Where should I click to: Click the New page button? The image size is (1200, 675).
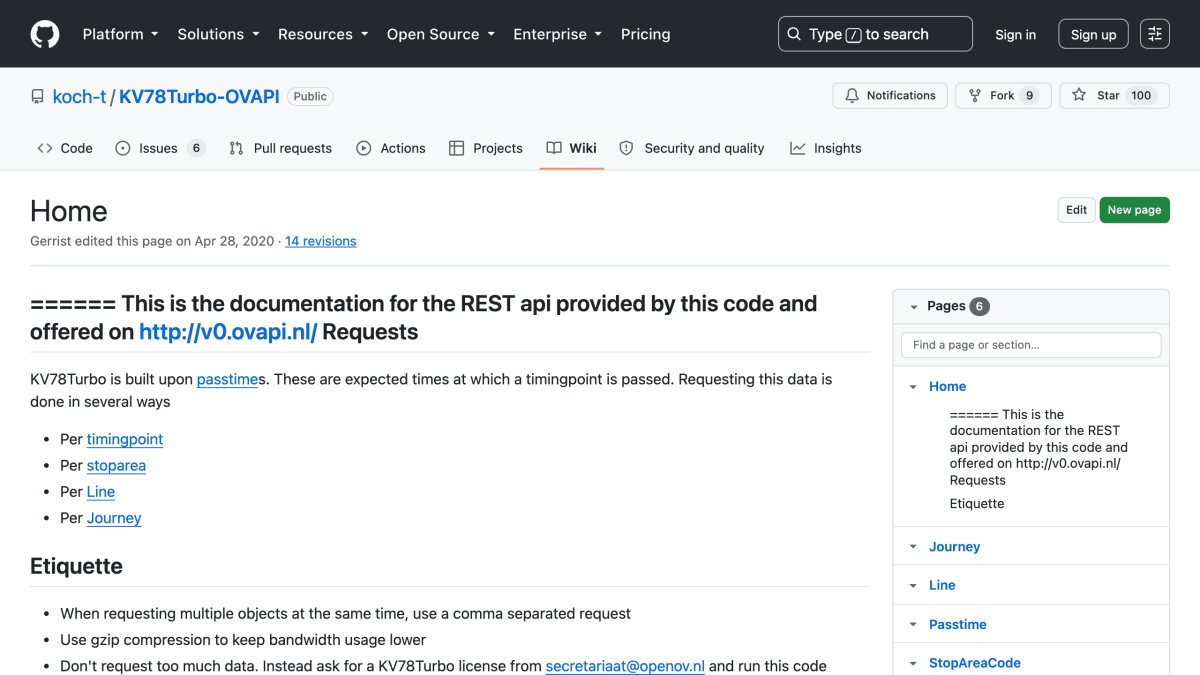(x=1134, y=210)
